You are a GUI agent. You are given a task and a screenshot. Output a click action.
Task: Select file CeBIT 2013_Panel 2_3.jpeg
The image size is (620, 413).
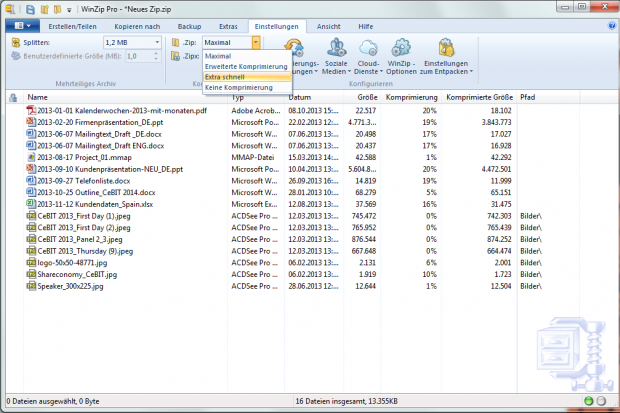[x=80, y=239]
